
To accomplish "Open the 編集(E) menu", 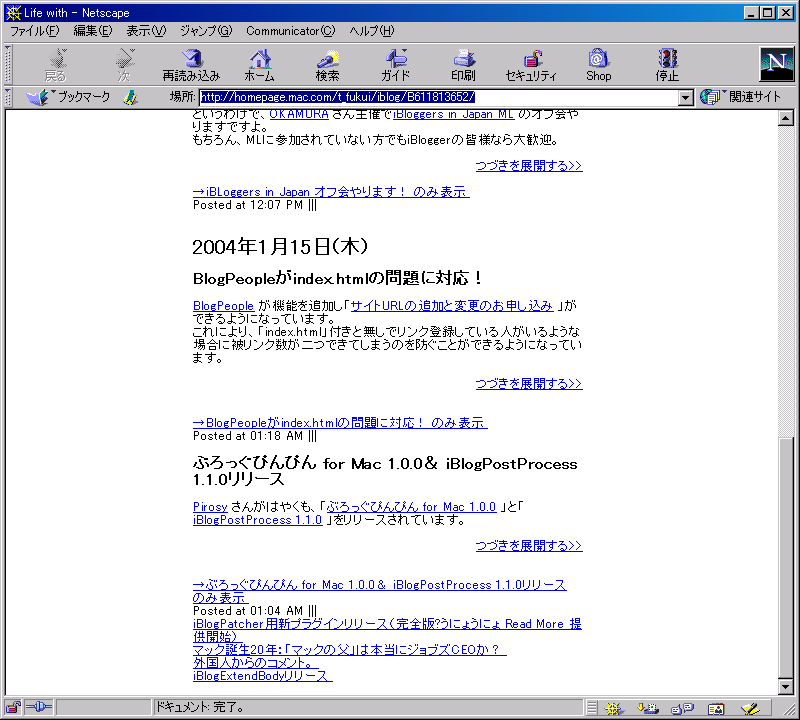I will pyautogui.click(x=92, y=31).
